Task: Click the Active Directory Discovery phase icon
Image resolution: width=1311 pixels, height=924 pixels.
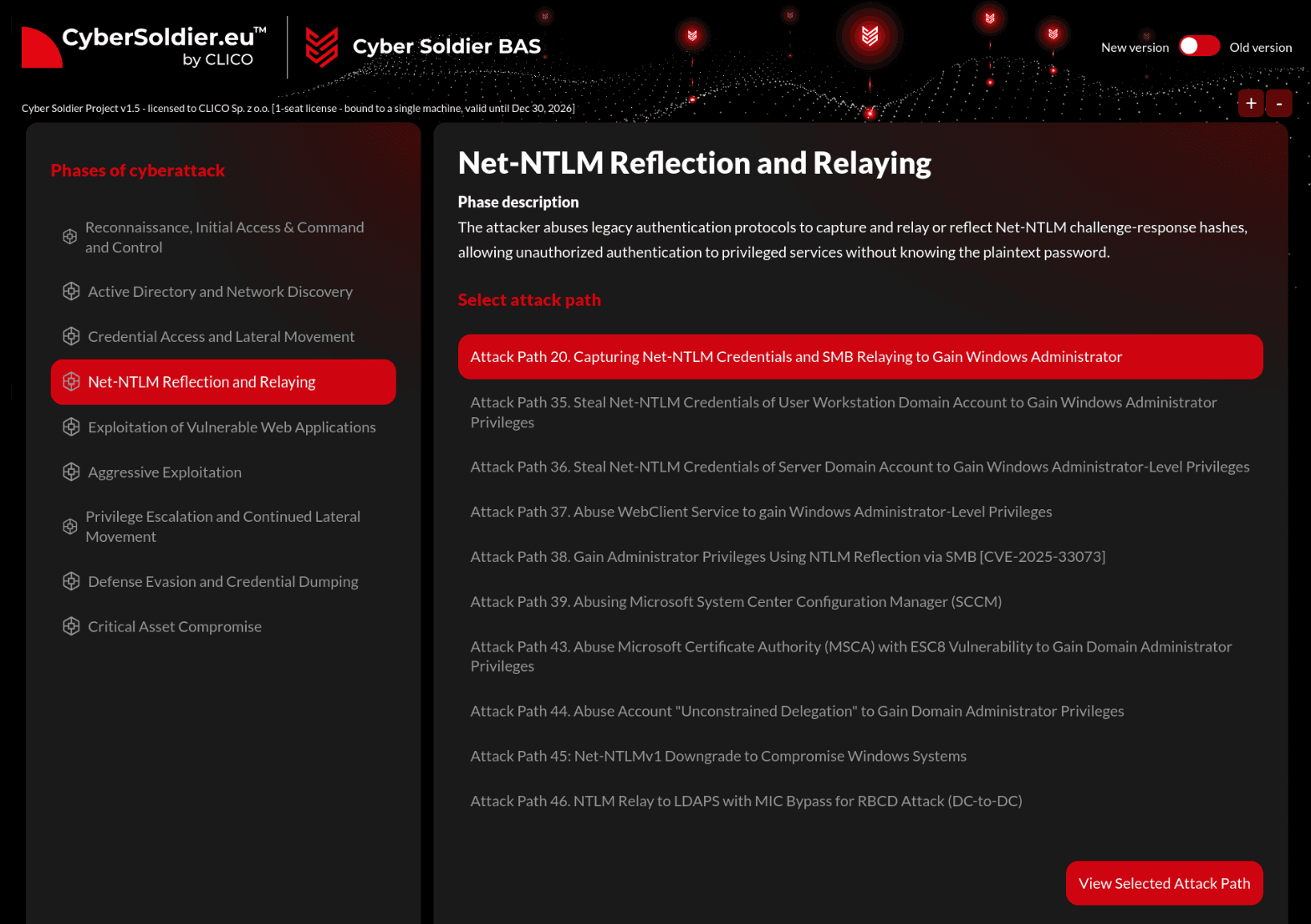Action: 71,291
